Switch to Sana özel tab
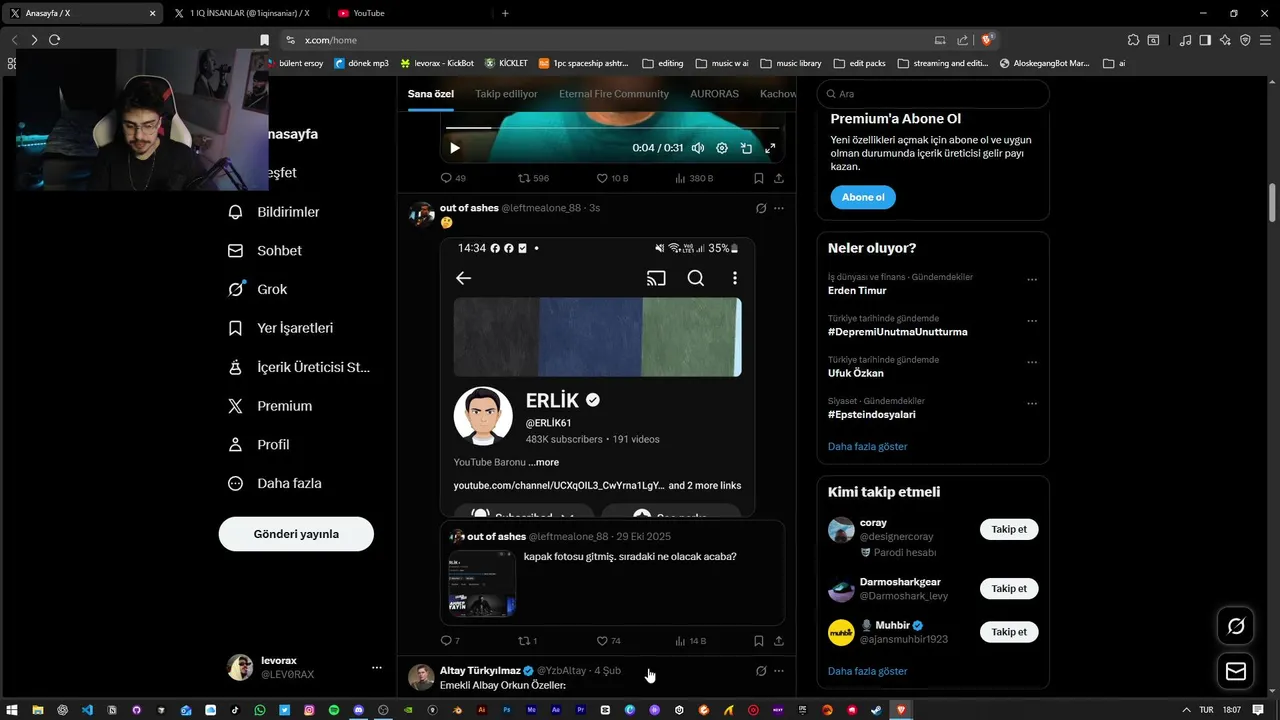The height and width of the screenshot is (720, 1280). click(431, 94)
